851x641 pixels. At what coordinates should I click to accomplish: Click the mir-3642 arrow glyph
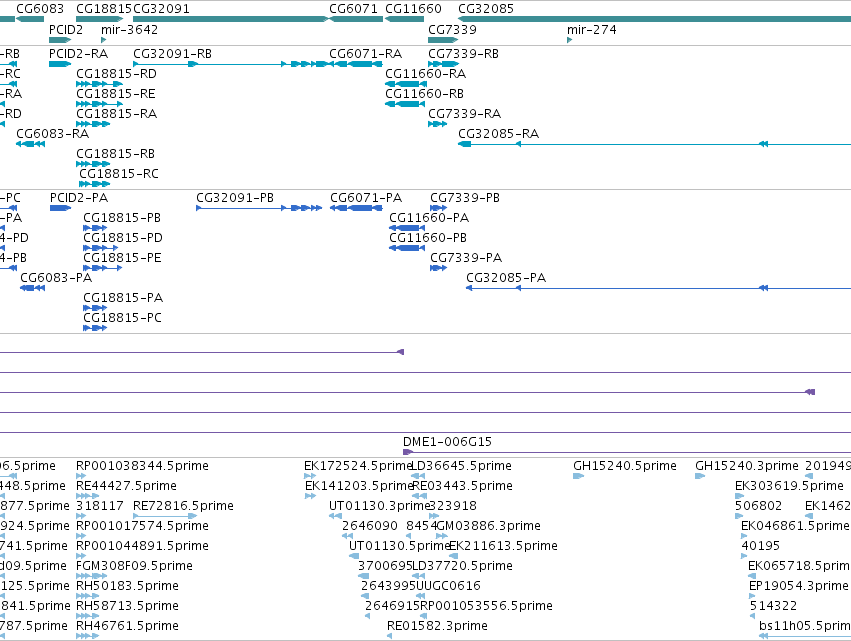(104, 40)
